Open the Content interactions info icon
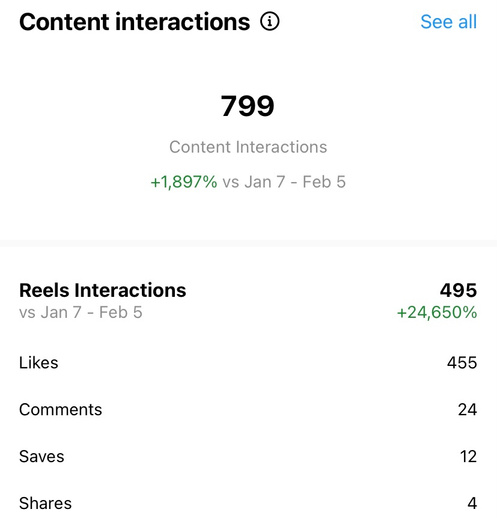The width and height of the screenshot is (497, 518). [269, 22]
